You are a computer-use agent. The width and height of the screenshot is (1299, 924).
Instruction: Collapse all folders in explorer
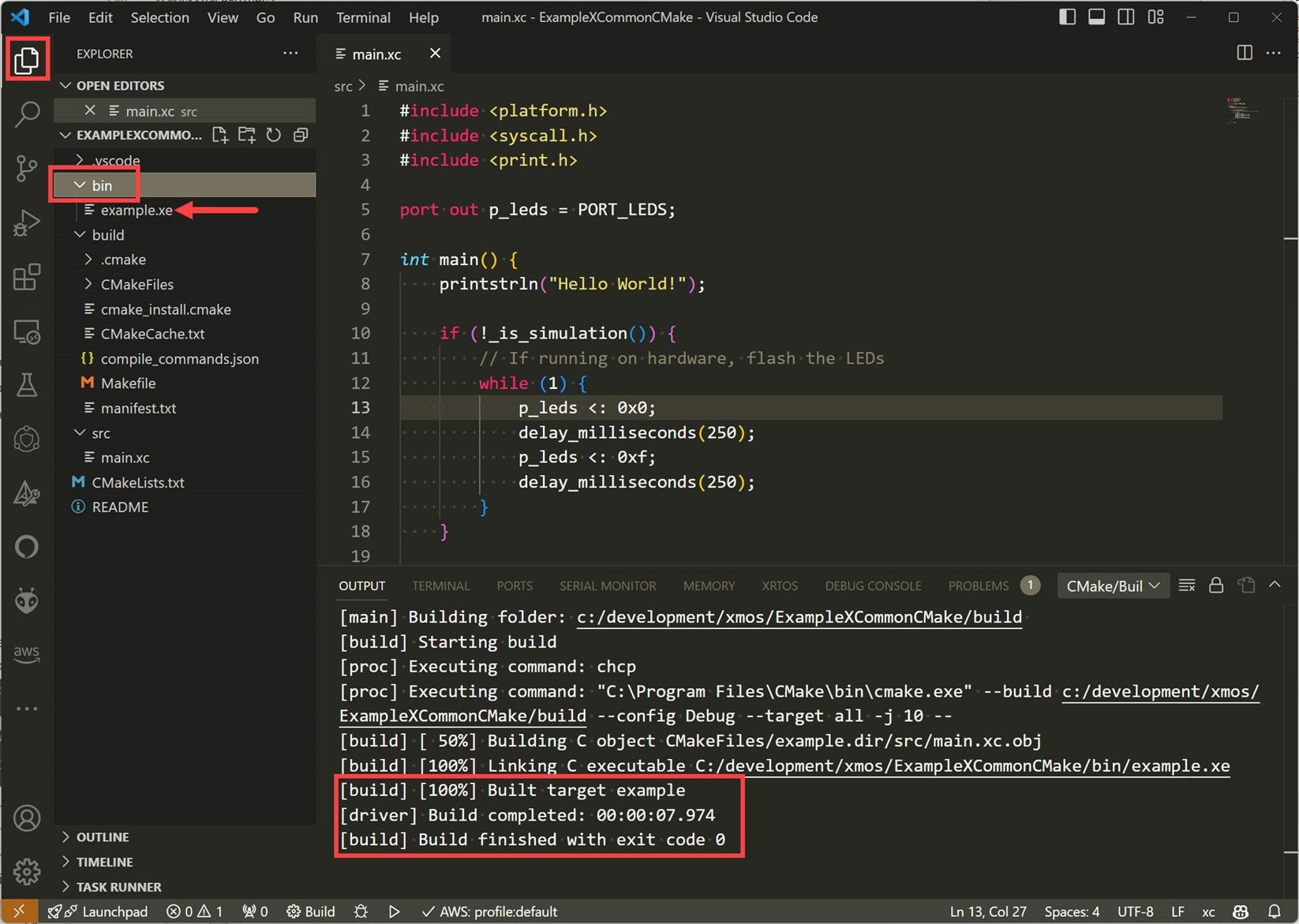point(301,135)
